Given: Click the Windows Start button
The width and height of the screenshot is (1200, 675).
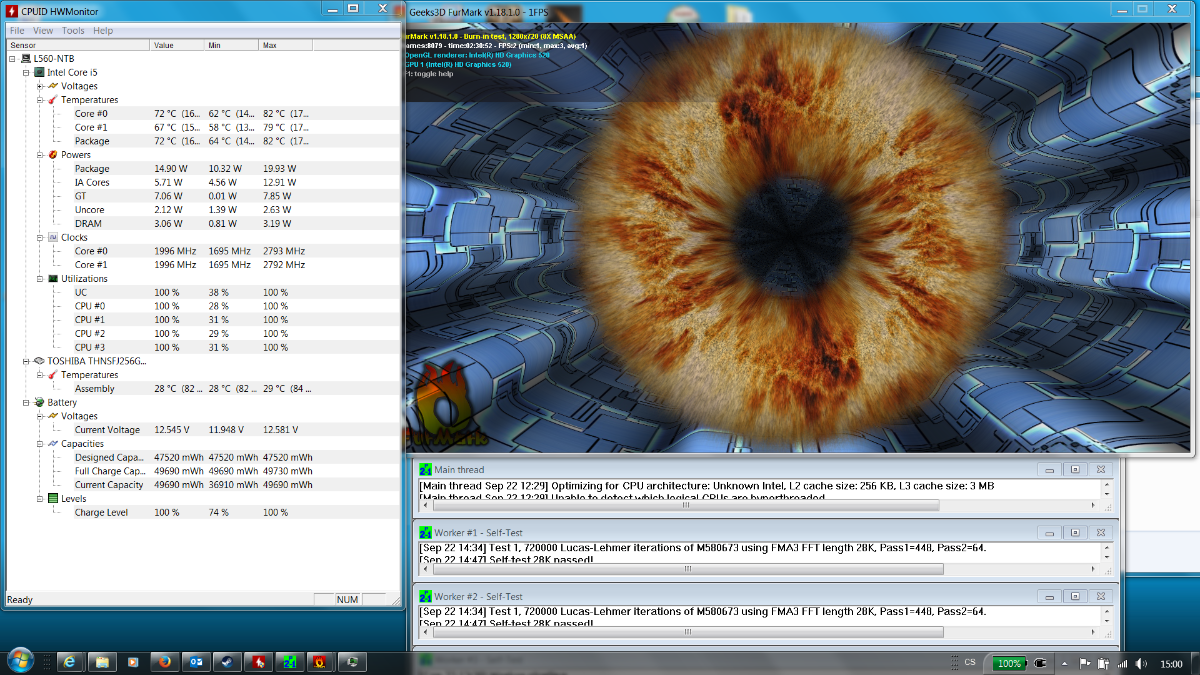Looking at the screenshot, I should pos(20,661).
